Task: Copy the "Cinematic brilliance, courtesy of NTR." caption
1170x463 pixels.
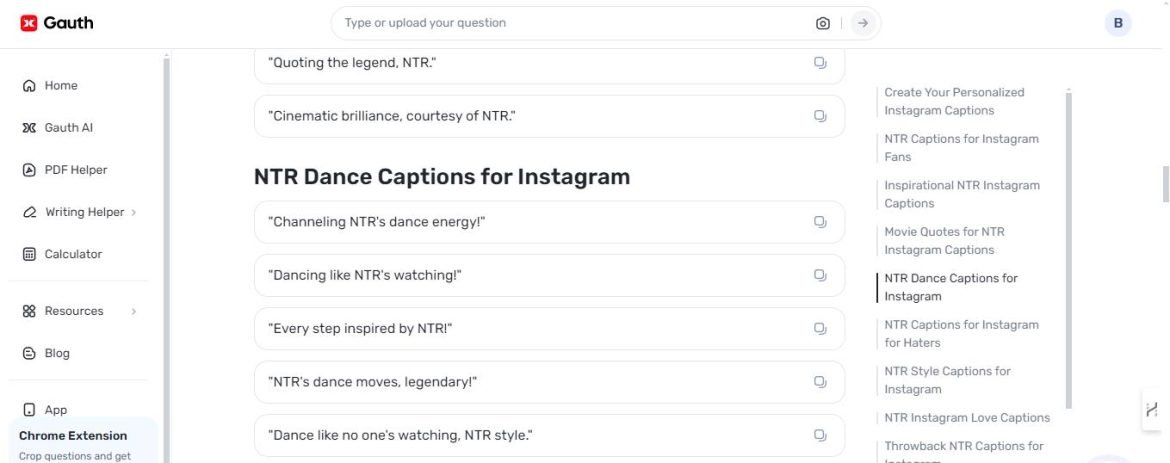Action: tap(820, 116)
